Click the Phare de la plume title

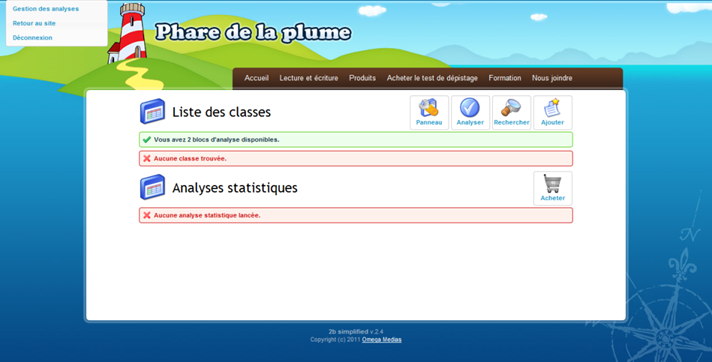253,32
